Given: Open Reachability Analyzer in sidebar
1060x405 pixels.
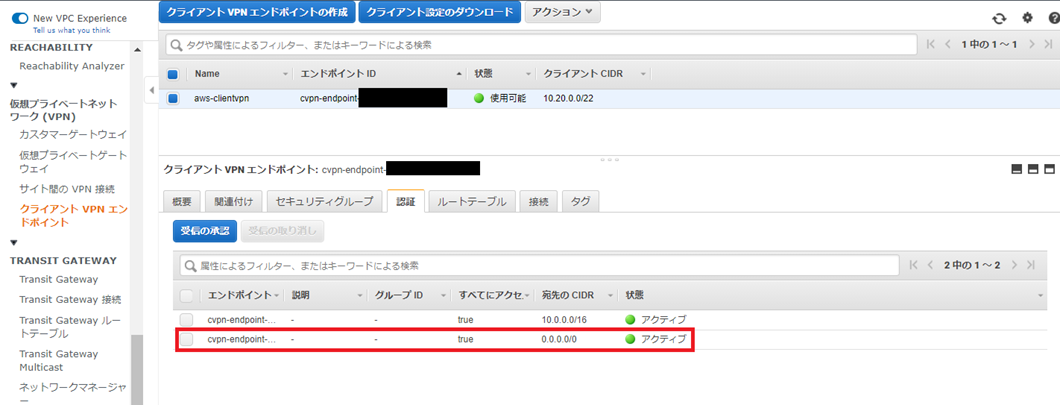Looking at the screenshot, I should click(72, 66).
